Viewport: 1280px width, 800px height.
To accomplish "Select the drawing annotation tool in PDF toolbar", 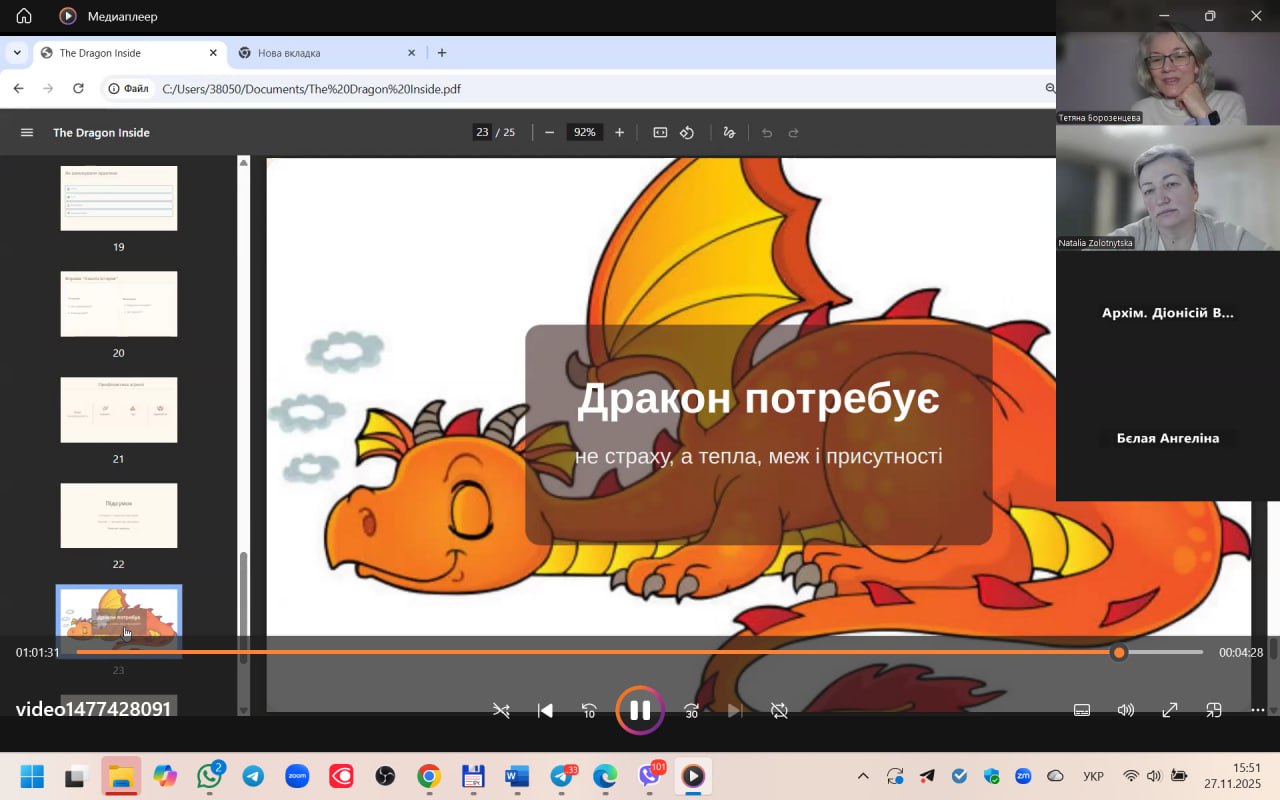I will [728, 131].
